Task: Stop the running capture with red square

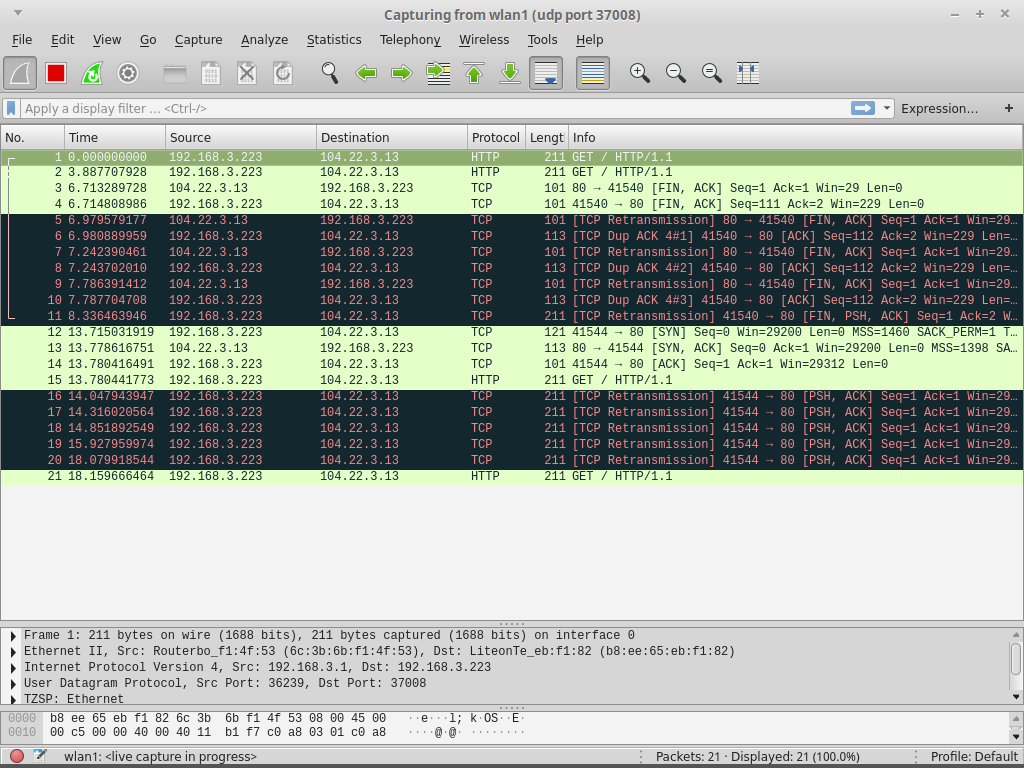Action: 56,72
